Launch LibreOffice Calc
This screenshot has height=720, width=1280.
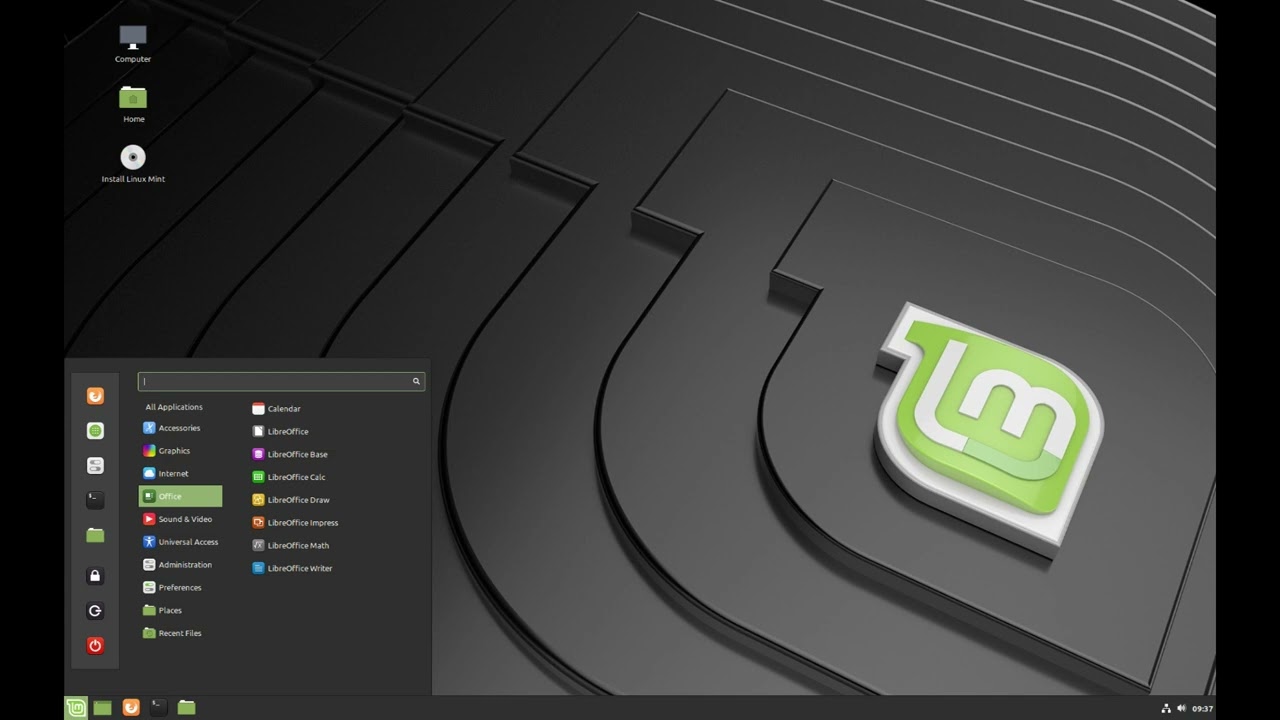click(x=289, y=477)
